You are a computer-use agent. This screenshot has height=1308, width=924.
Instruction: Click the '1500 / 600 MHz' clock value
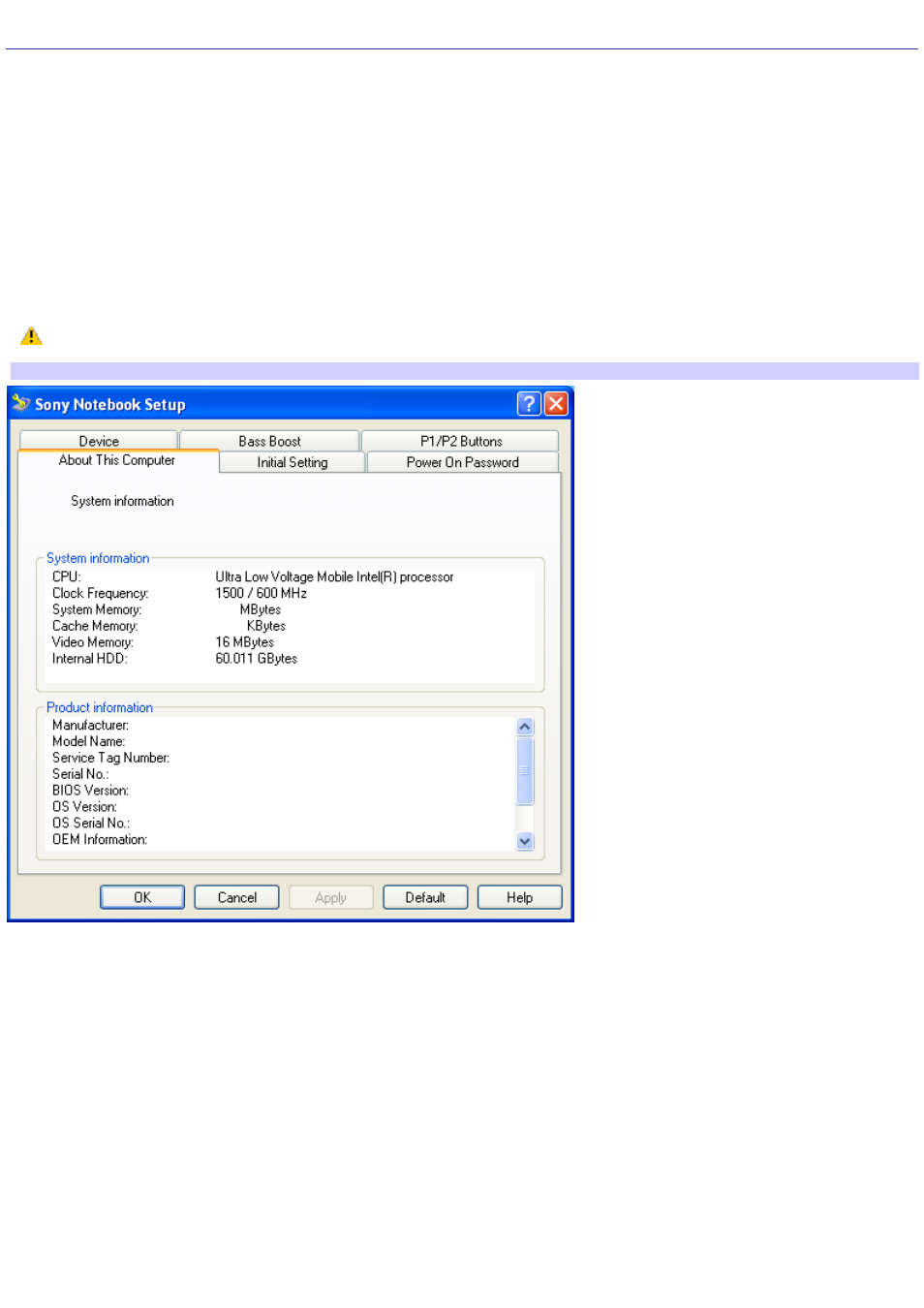tap(261, 593)
